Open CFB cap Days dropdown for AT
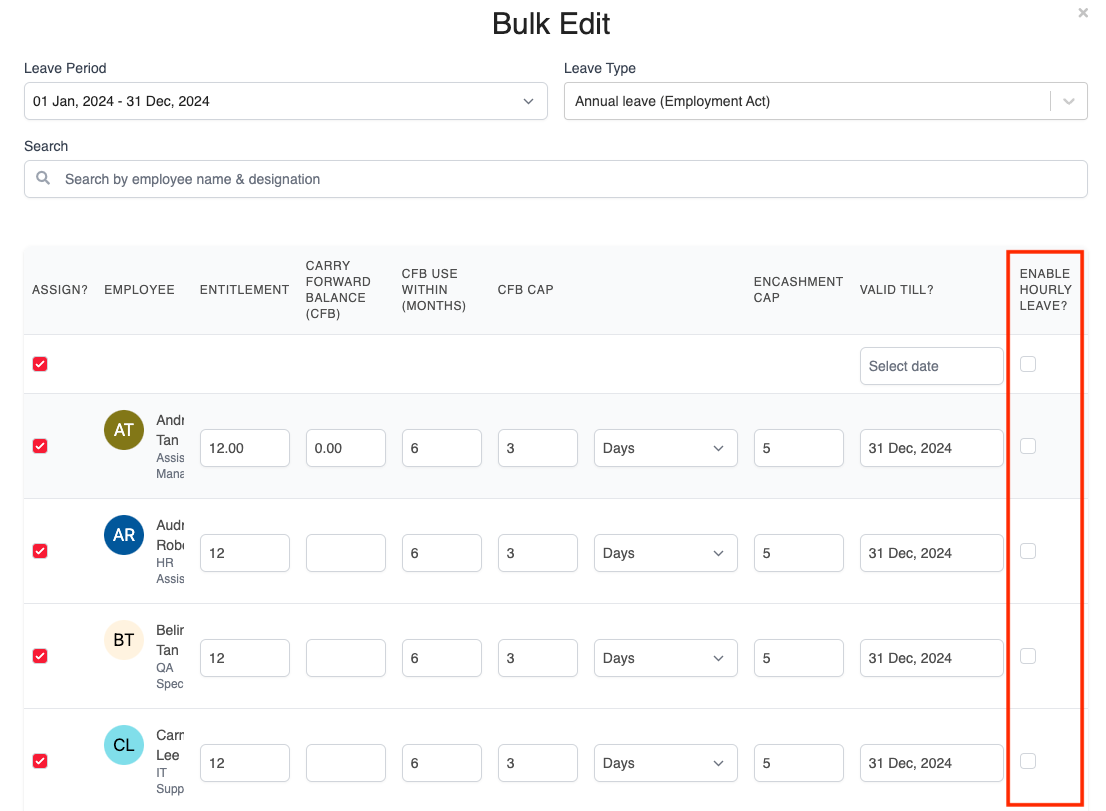This screenshot has width=1106, height=811. [666, 448]
